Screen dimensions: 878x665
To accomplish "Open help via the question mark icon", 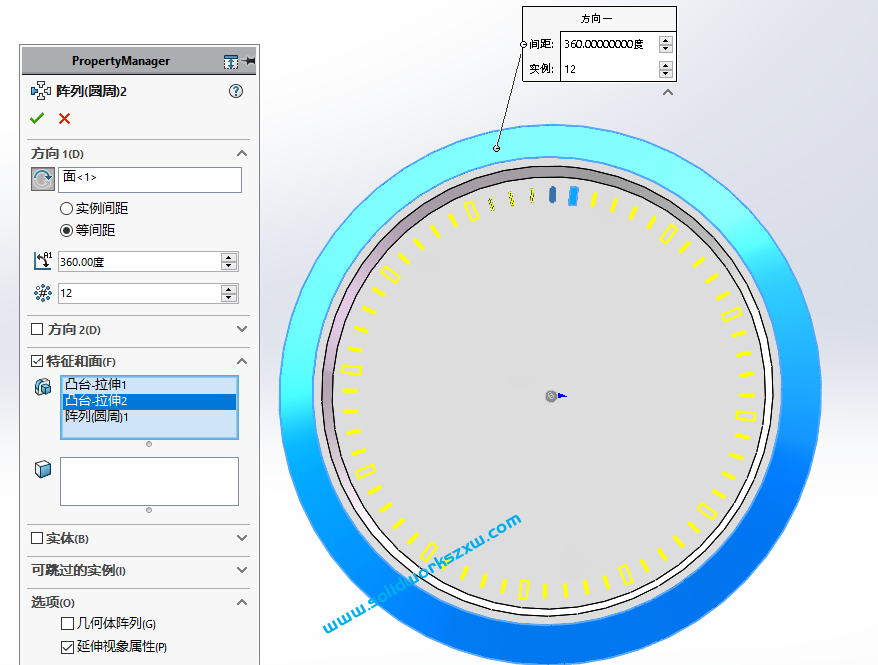I will pos(235,90).
